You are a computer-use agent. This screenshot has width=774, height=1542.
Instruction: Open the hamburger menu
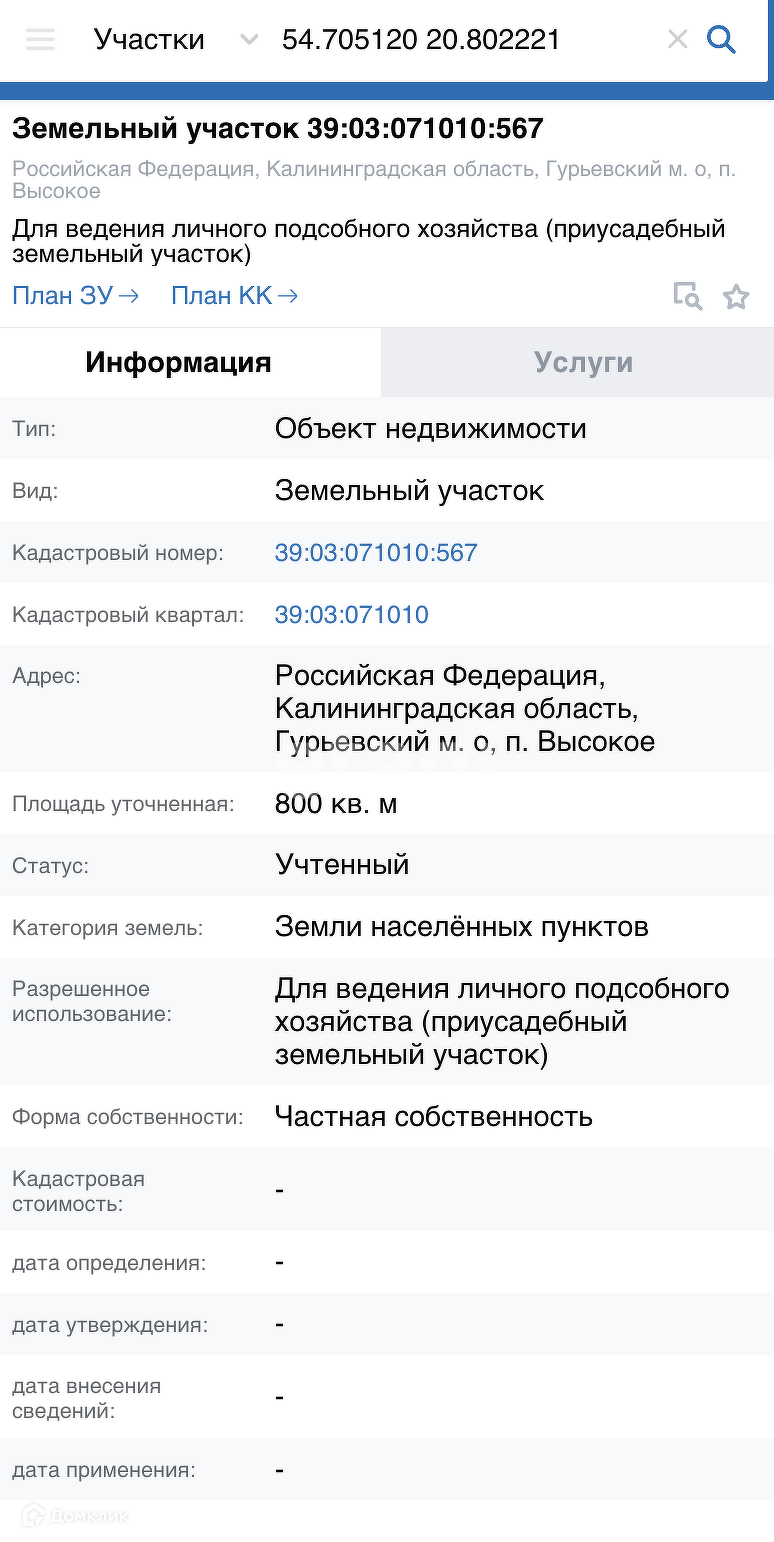pyautogui.click(x=40, y=40)
